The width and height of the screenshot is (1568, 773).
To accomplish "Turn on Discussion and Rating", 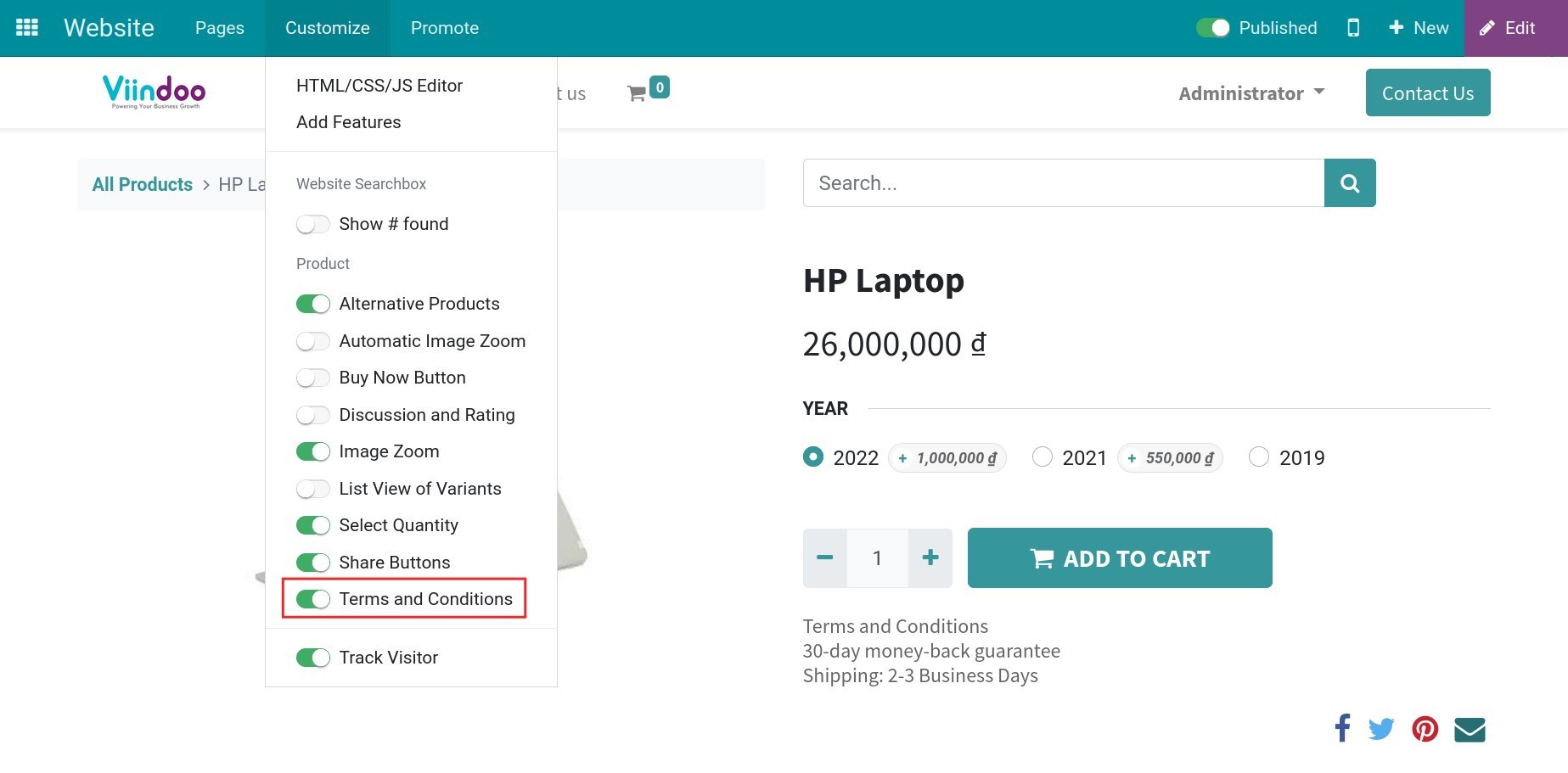I will [313, 415].
